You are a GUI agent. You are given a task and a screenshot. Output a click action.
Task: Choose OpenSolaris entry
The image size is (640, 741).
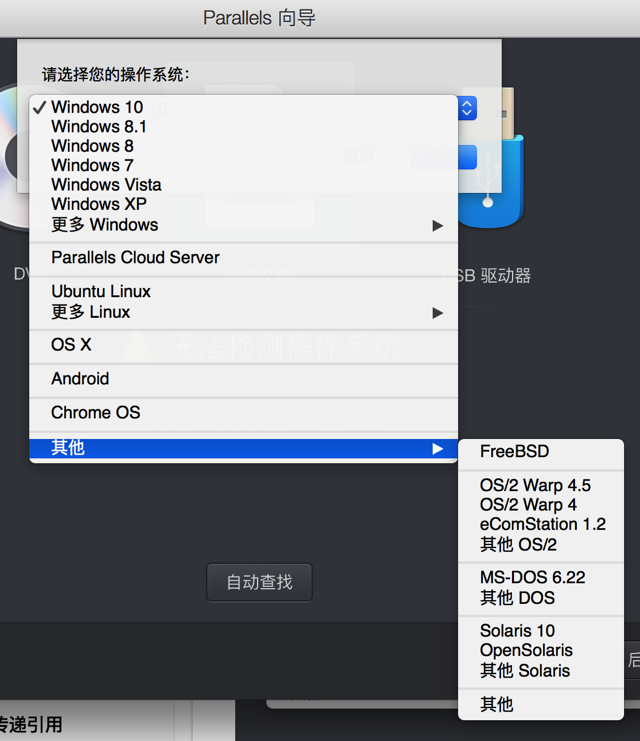click(x=541, y=650)
